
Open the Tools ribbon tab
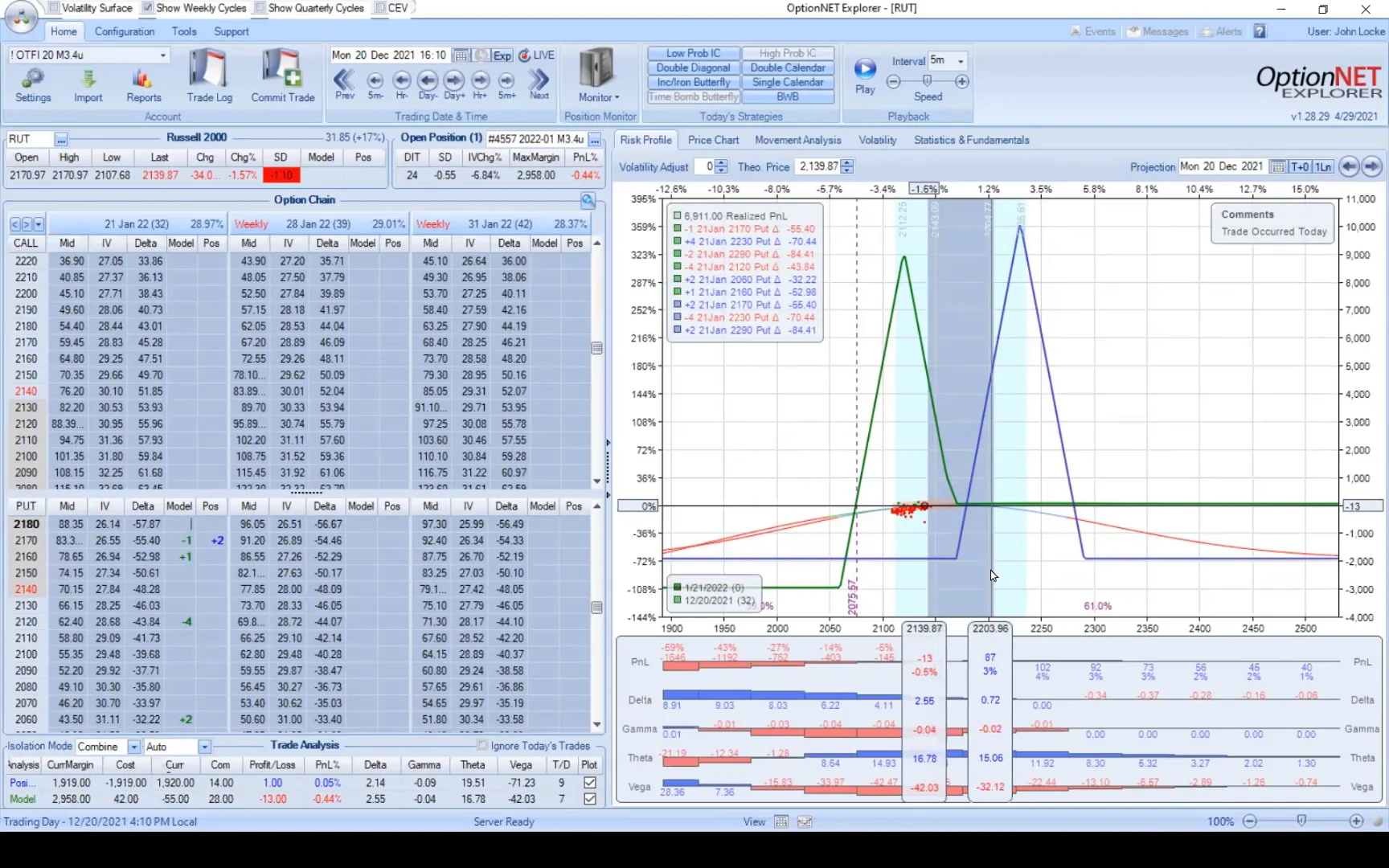(184, 31)
